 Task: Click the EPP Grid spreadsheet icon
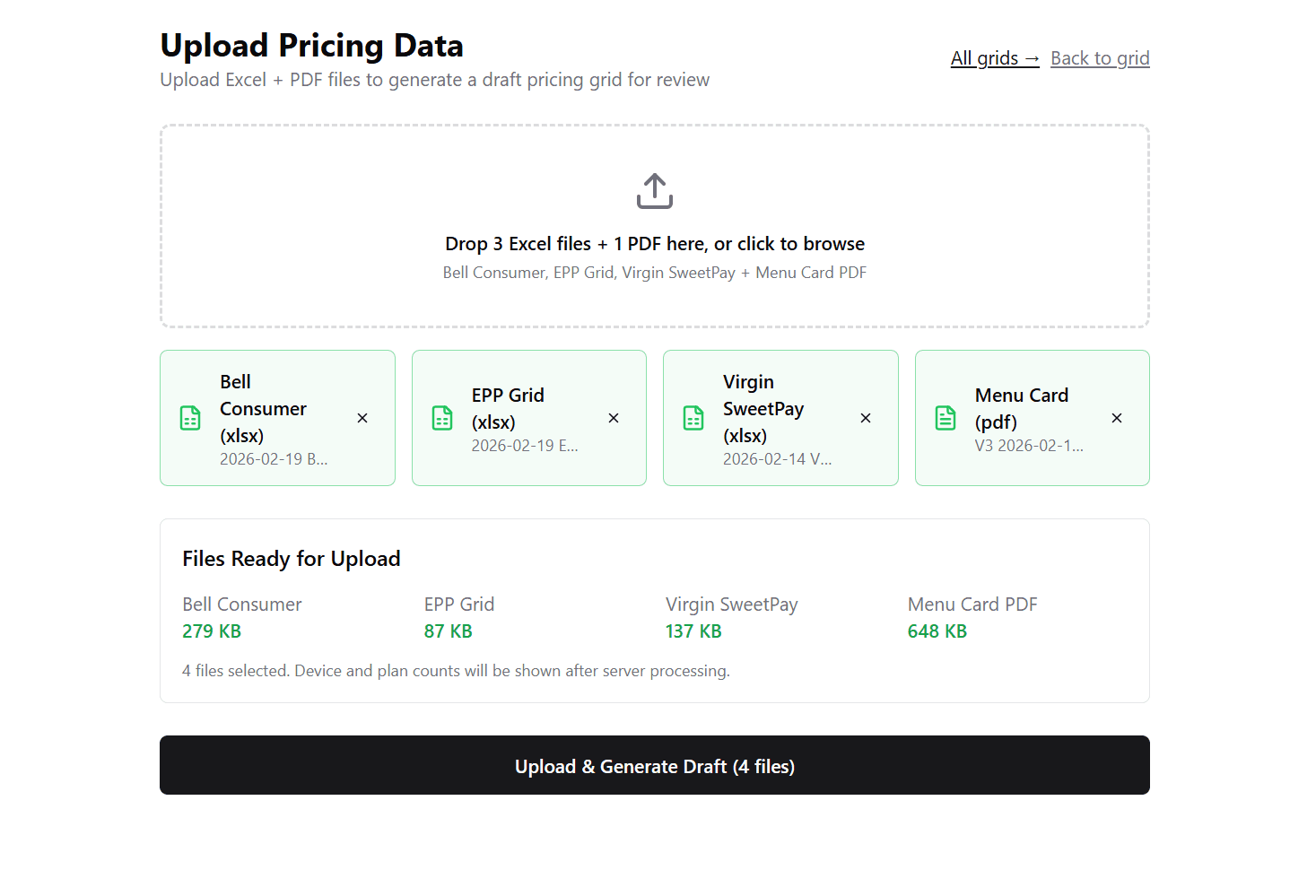[x=441, y=417]
